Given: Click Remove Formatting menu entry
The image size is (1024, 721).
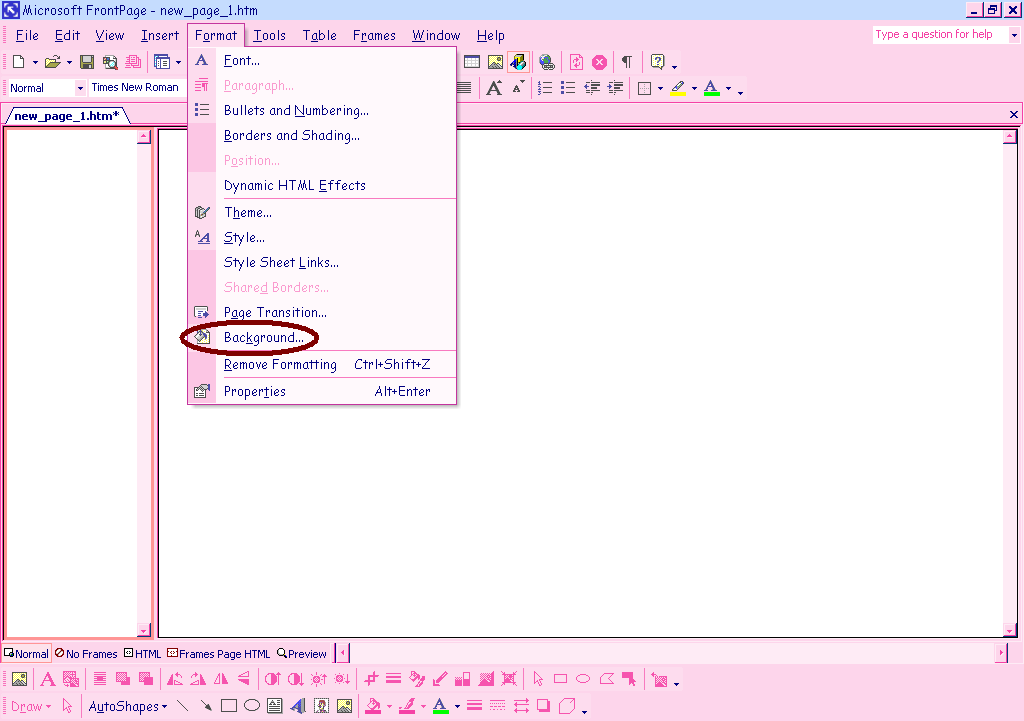Looking at the screenshot, I should click(x=322, y=364).
